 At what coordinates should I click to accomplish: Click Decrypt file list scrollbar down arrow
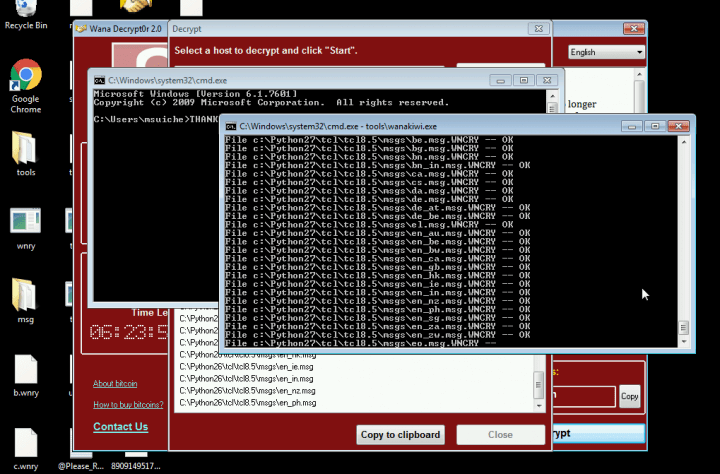pos(539,406)
